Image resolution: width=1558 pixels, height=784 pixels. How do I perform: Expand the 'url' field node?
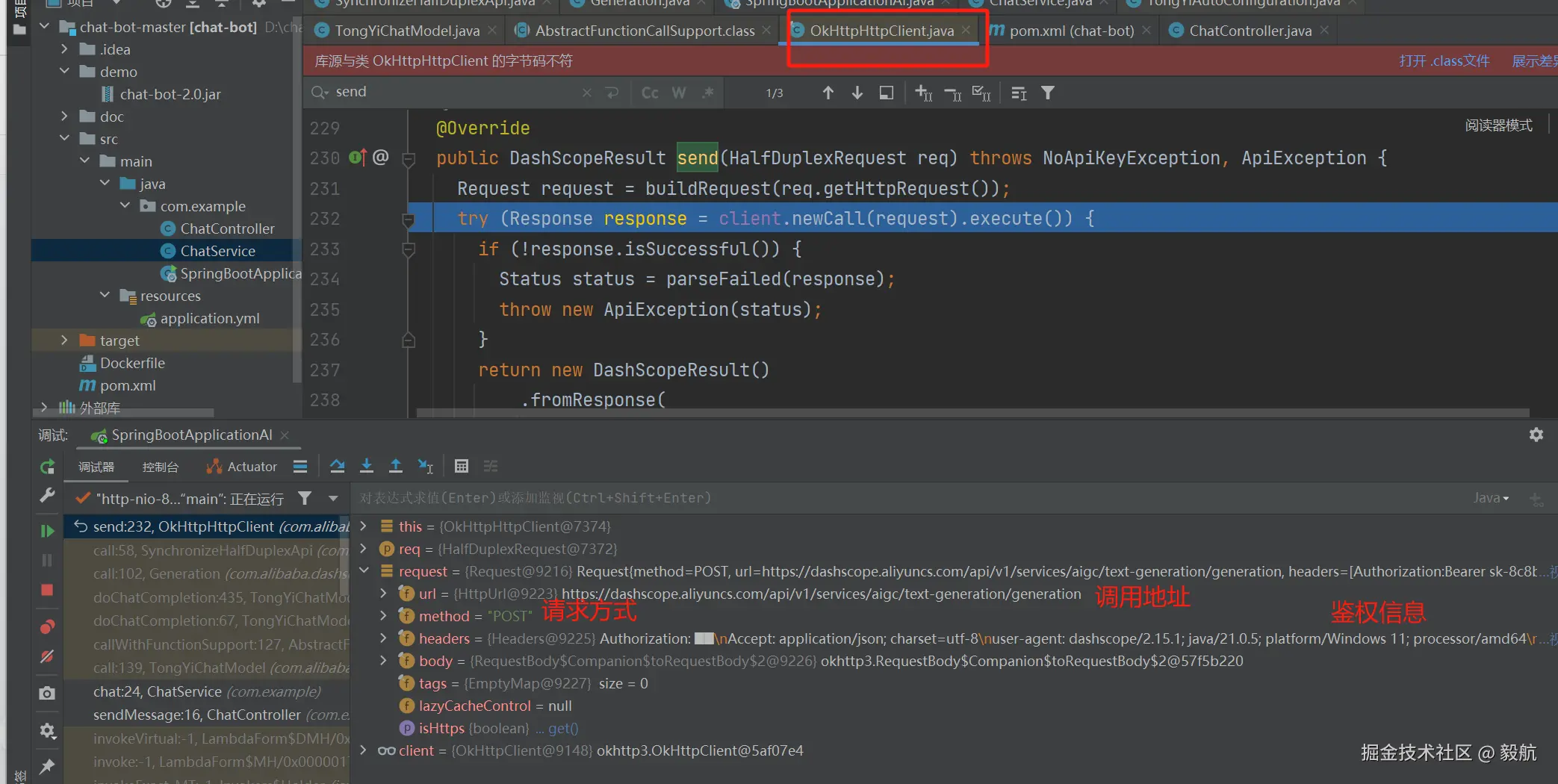(384, 593)
